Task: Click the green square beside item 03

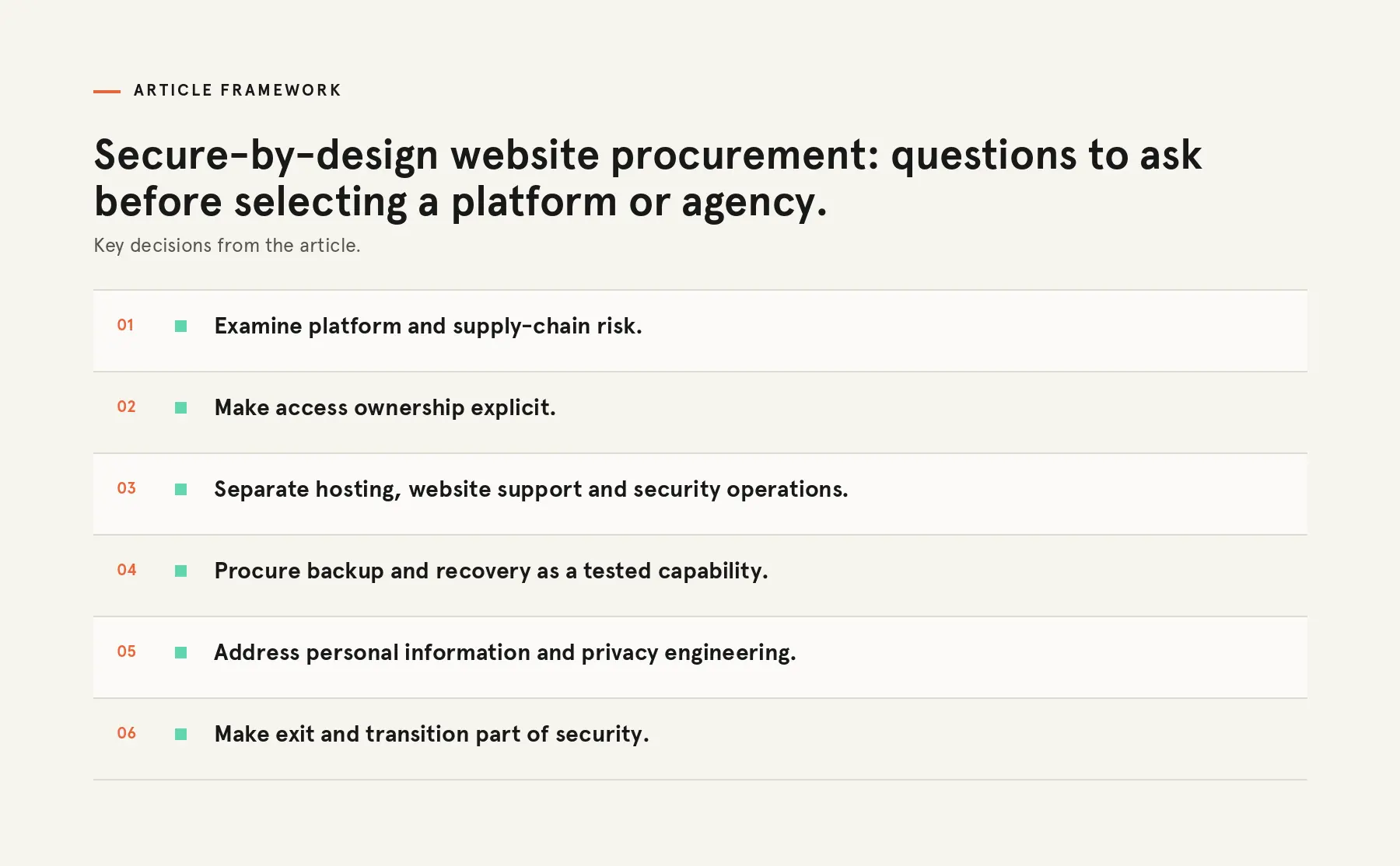Action: (x=181, y=490)
